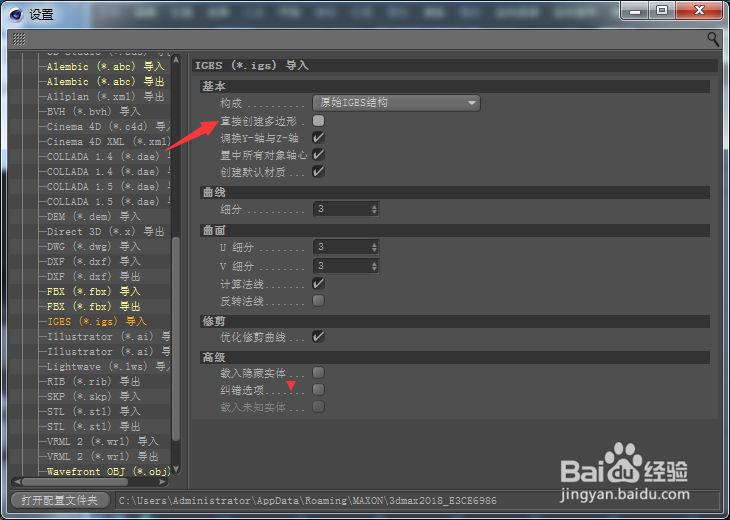Toggle 计算法线 checkbox
Viewport: 730px width, 520px height.
coord(318,284)
